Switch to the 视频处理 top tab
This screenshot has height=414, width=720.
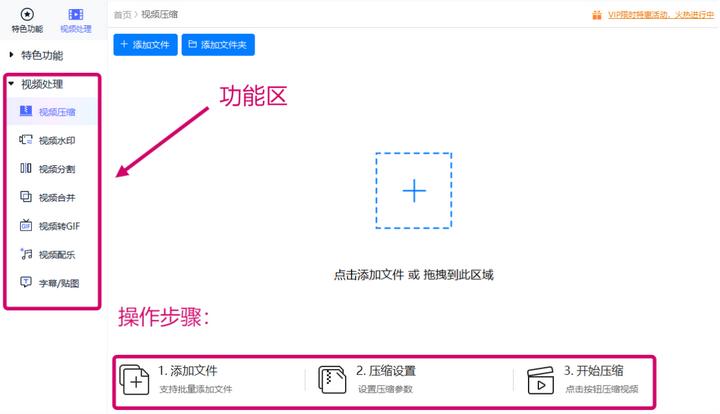pos(76,21)
